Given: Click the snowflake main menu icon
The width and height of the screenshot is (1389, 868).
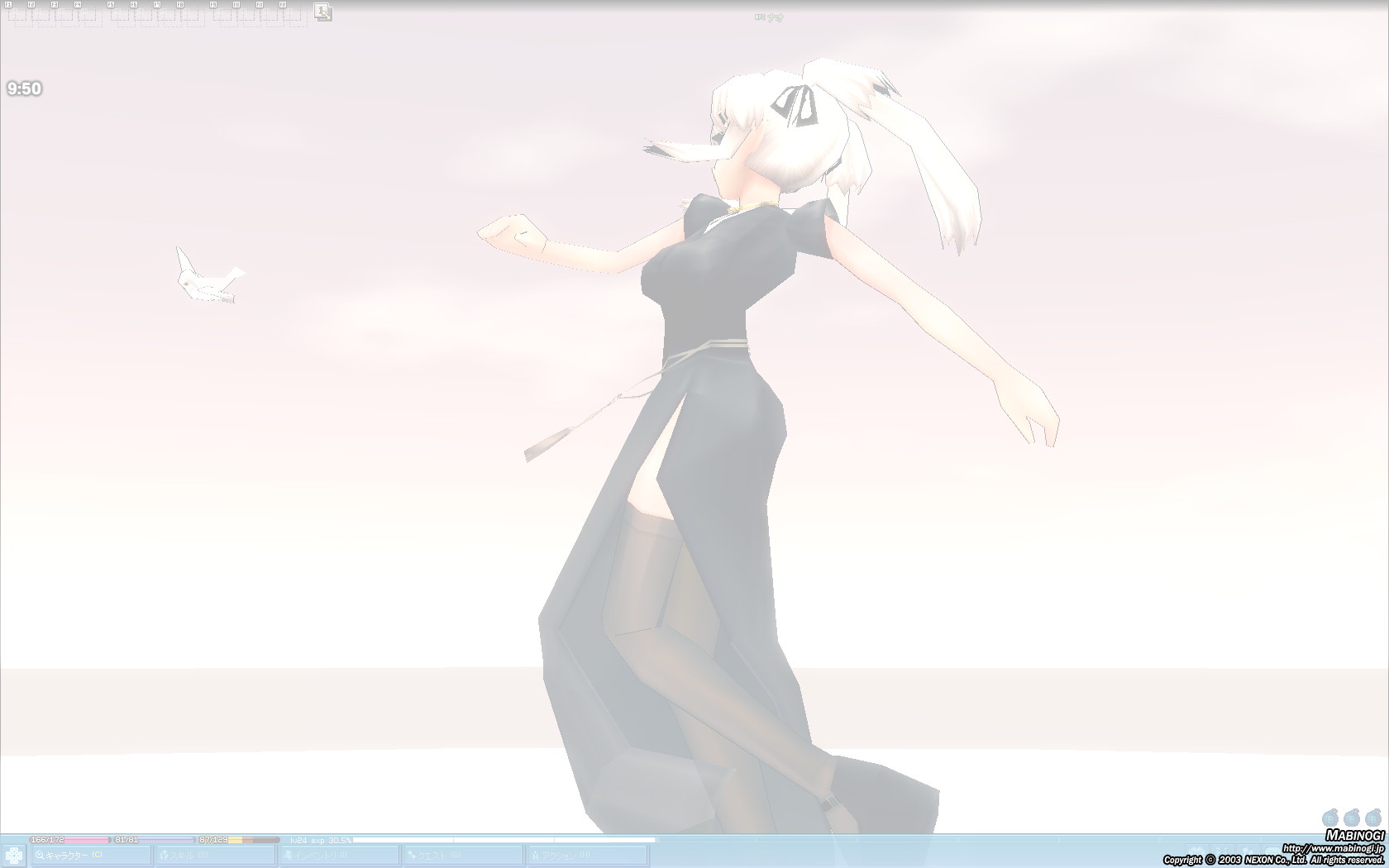Looking at the screenshot, I should tap(13, 856).
